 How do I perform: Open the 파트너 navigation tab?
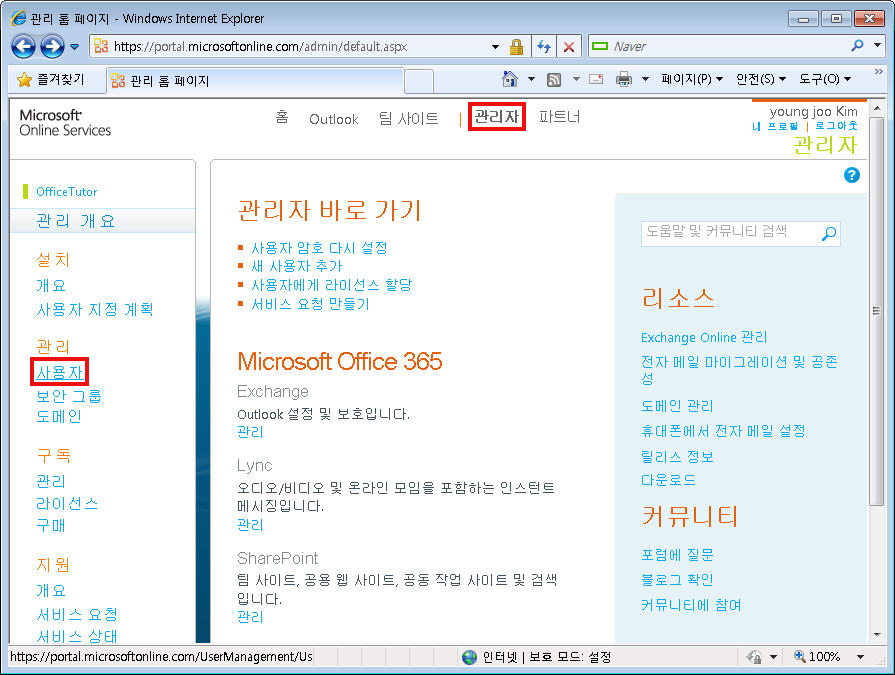559,117
